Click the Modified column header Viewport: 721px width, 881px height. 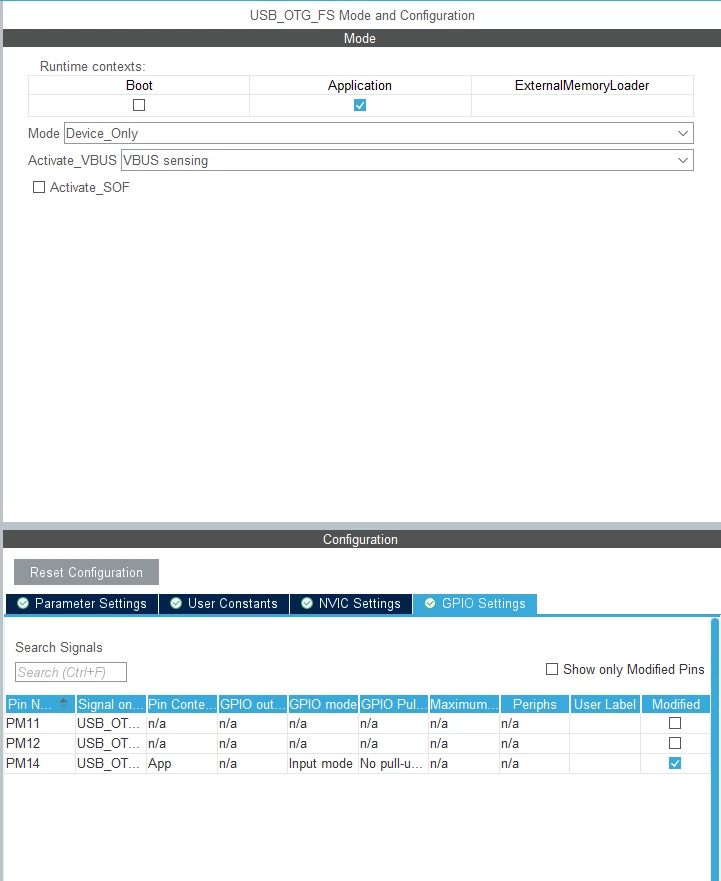click(x=675, y=704)
